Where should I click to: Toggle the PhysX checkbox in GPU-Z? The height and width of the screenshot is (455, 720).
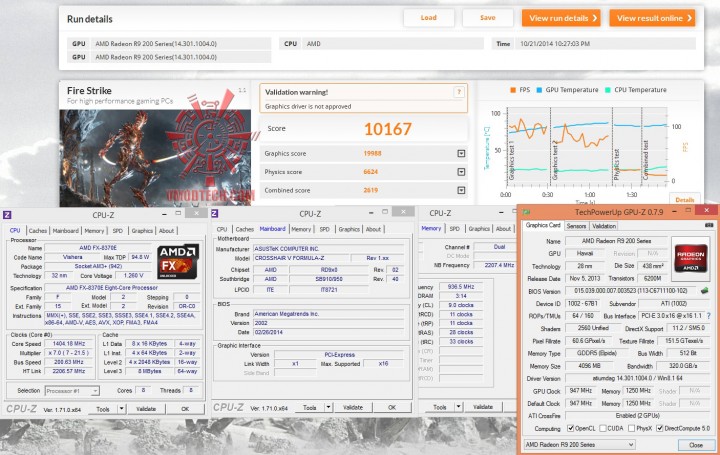point(631,428)
